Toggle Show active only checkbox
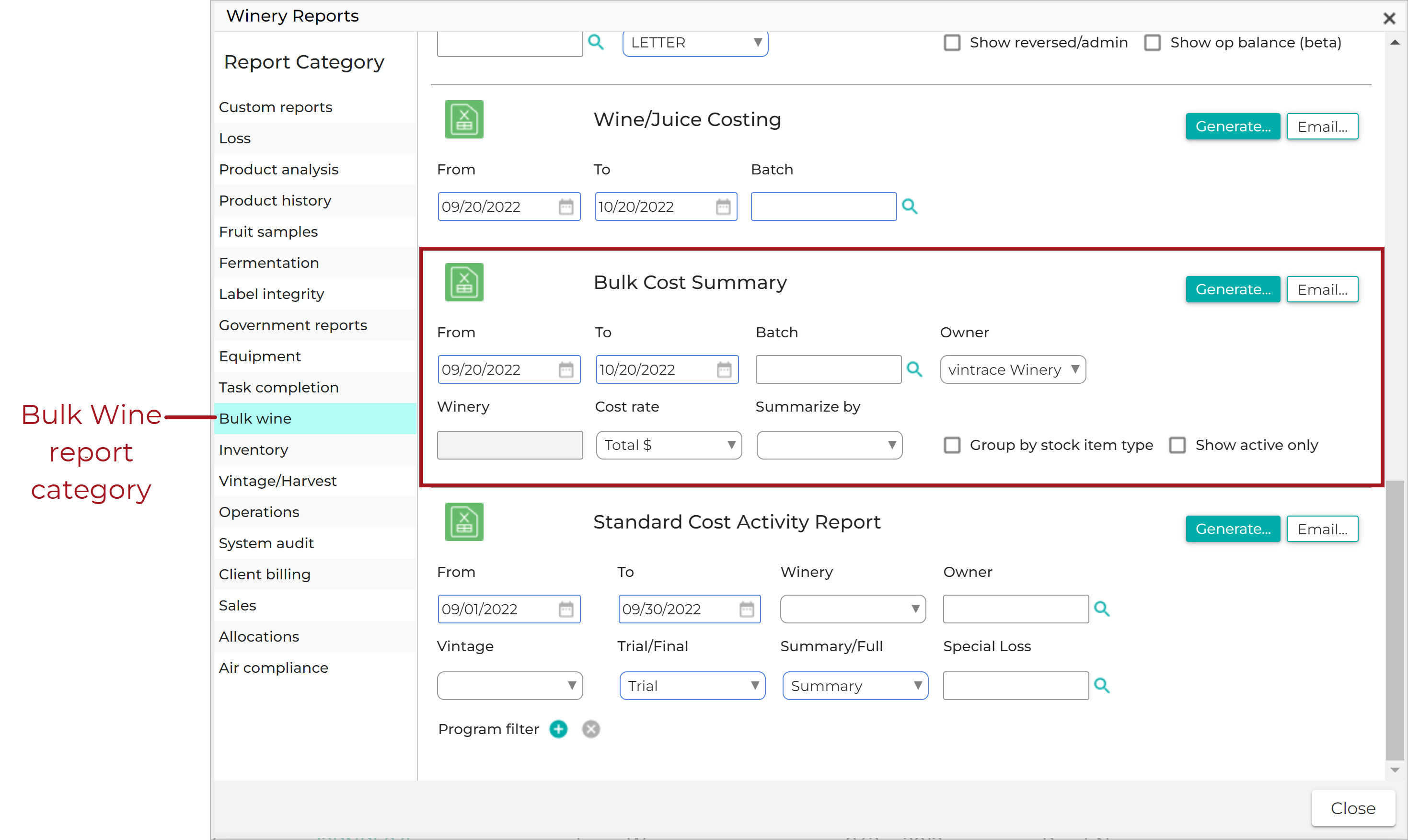This screenshot has width=1408, height=840. click(x=1177, y=445)
